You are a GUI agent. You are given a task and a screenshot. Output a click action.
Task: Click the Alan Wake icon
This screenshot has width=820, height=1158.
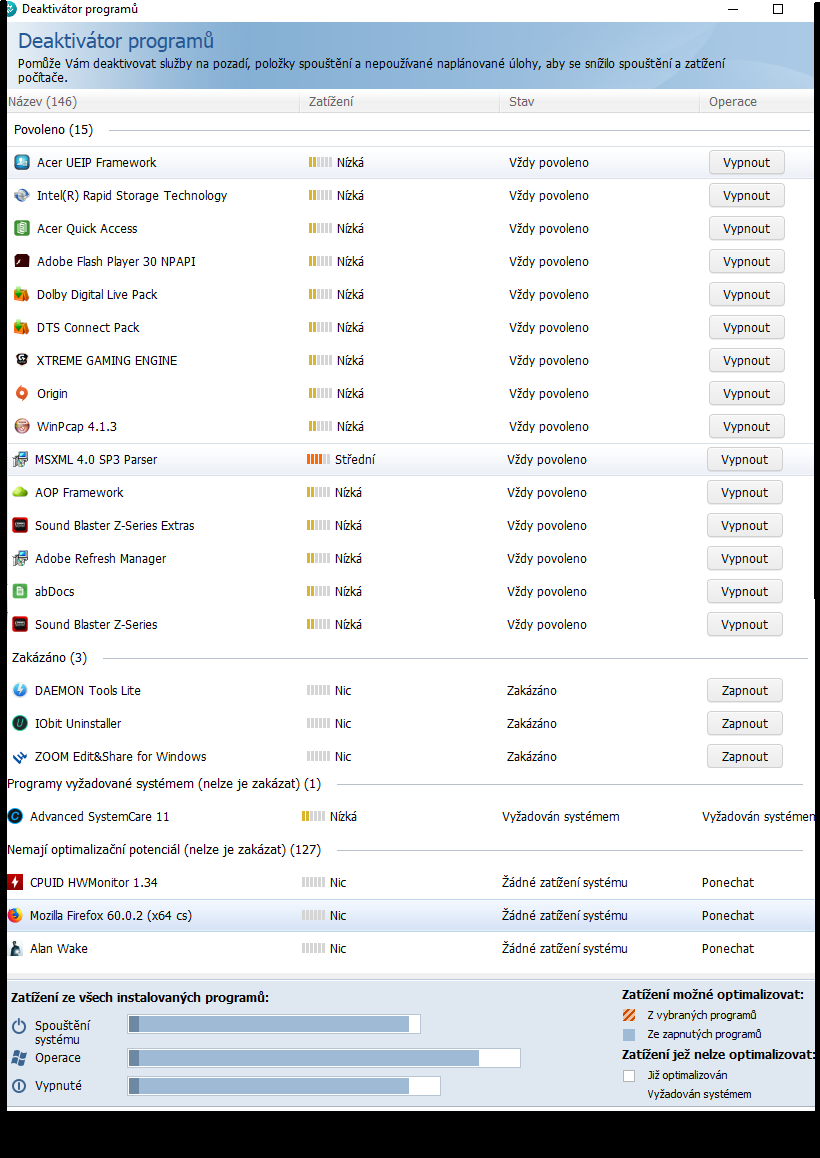[15, 948]
